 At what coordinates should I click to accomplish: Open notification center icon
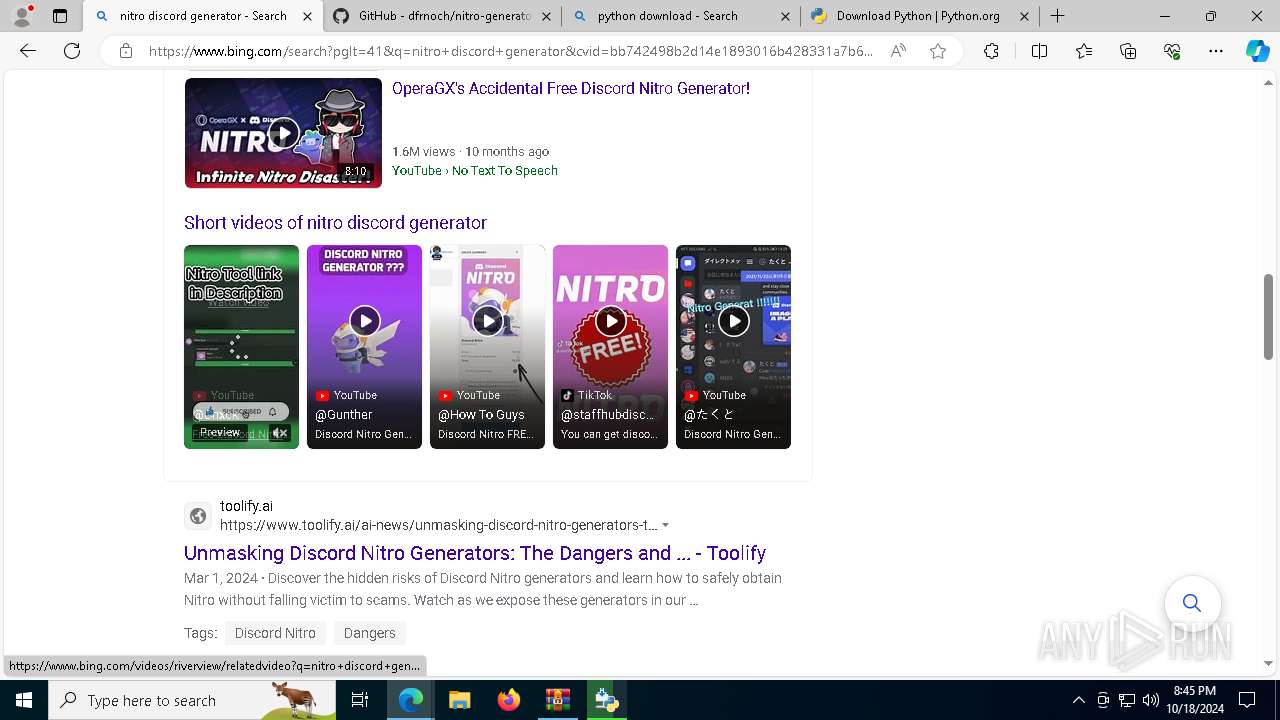coord(1247,700)
